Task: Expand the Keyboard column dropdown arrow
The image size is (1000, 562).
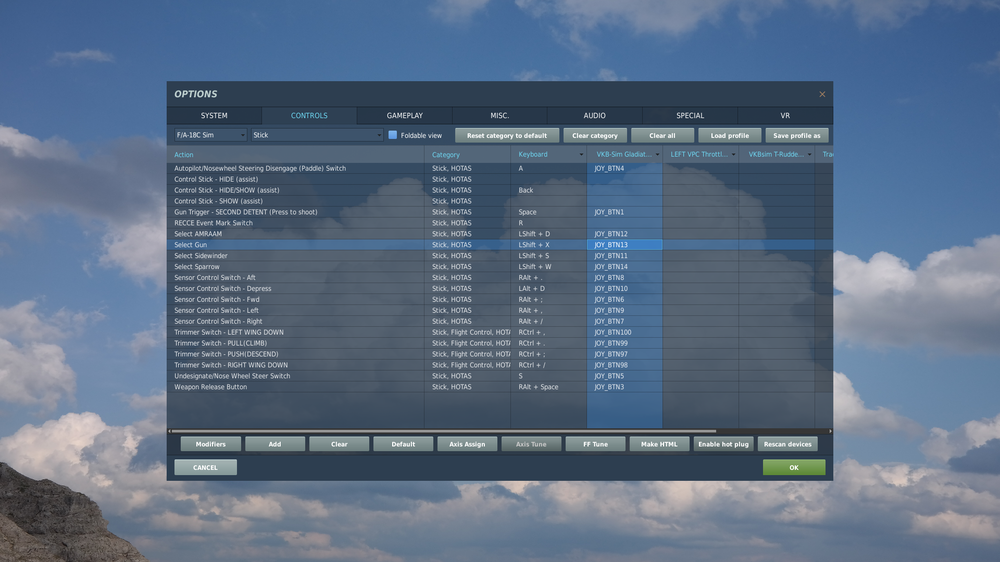Action: tap(581, 154)
